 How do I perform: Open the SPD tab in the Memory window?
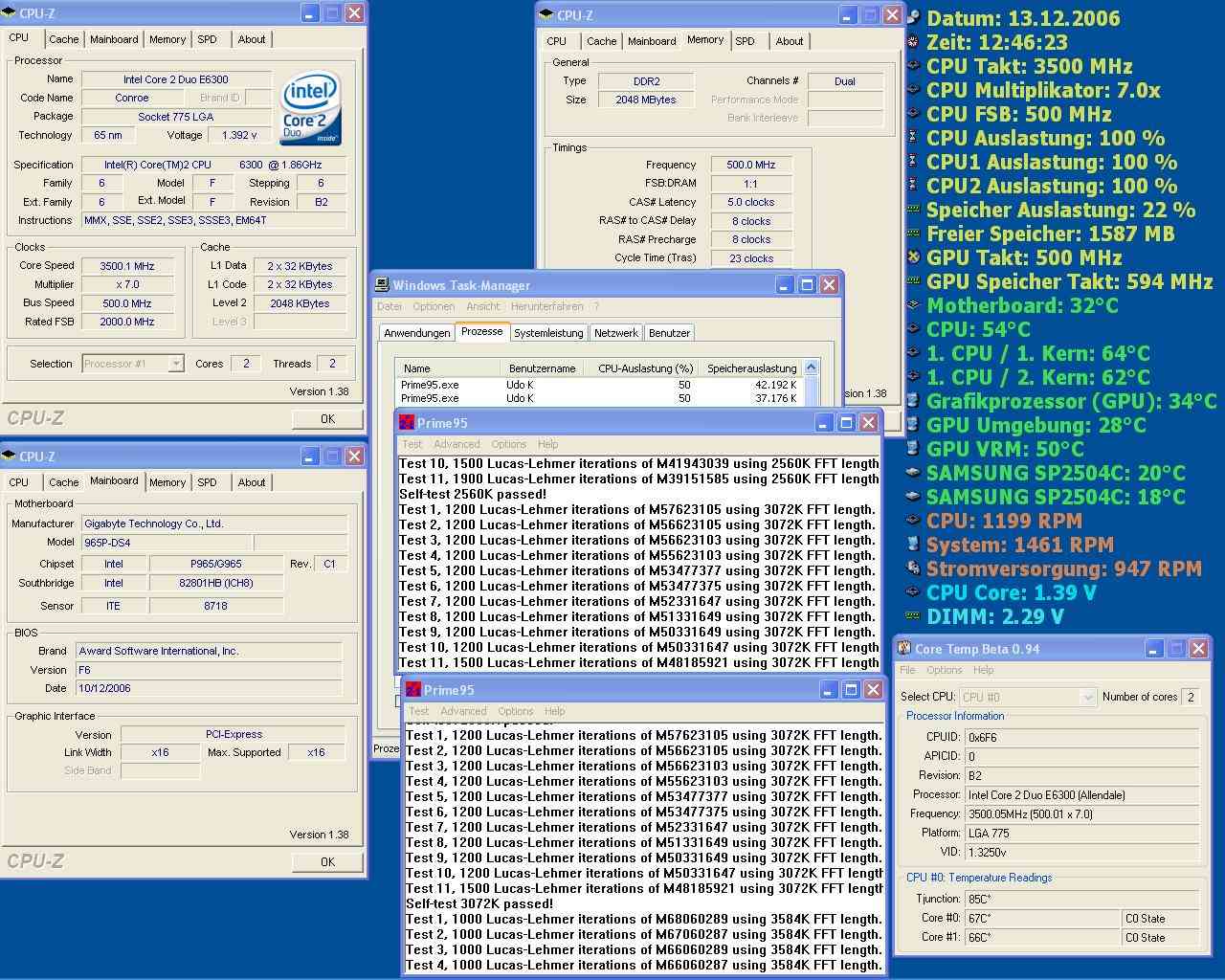(x=745, y=41)
